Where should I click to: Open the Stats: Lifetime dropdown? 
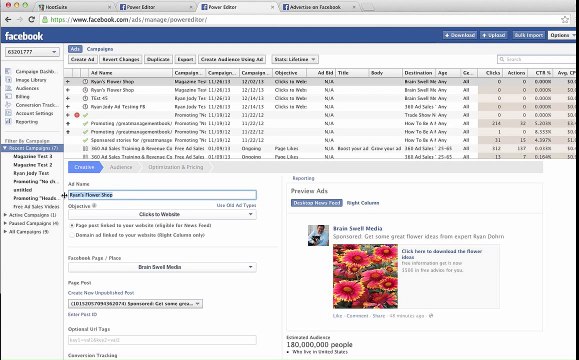click(x=295, y=59)
